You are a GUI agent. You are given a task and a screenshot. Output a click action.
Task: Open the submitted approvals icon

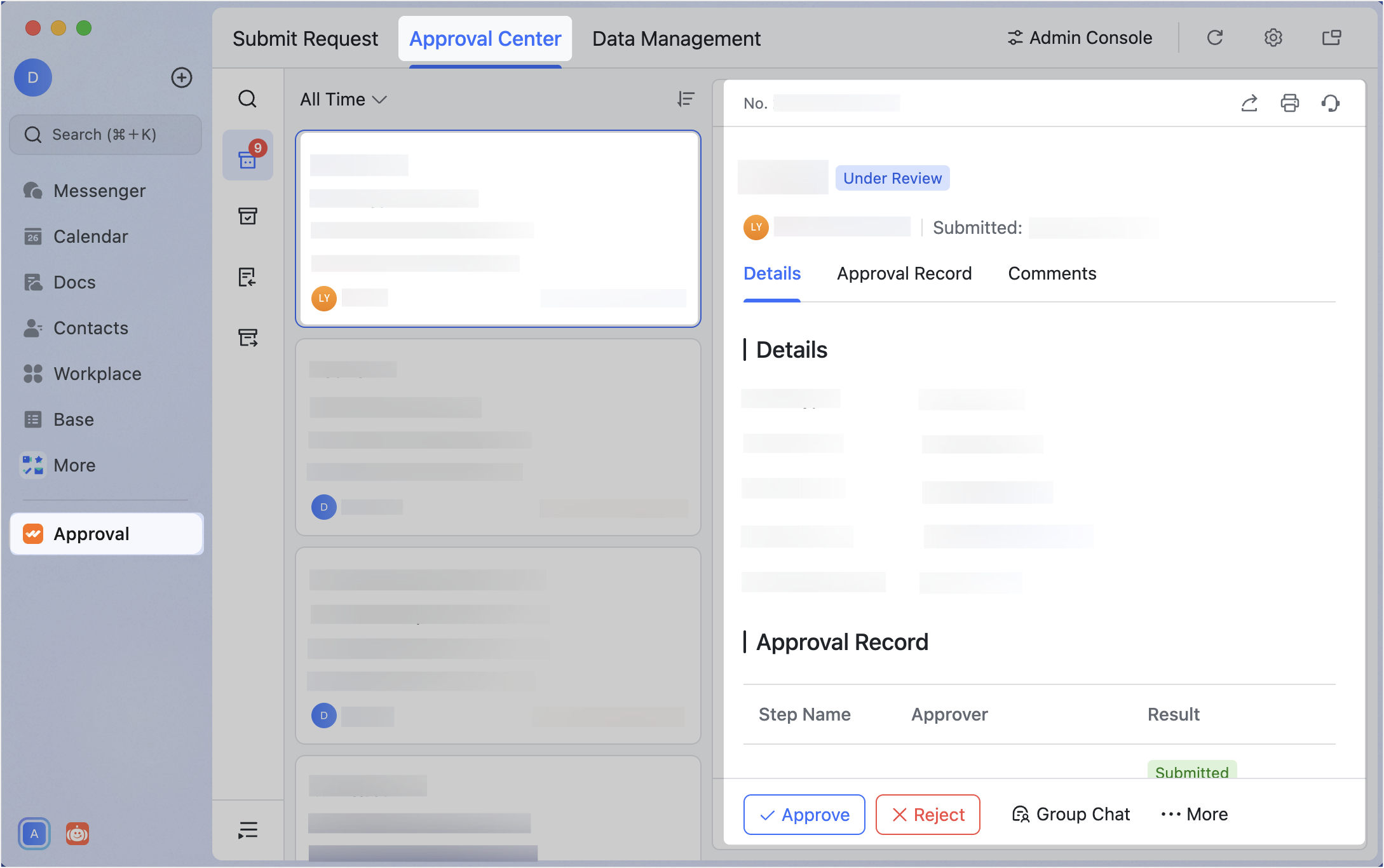(248, 338)
